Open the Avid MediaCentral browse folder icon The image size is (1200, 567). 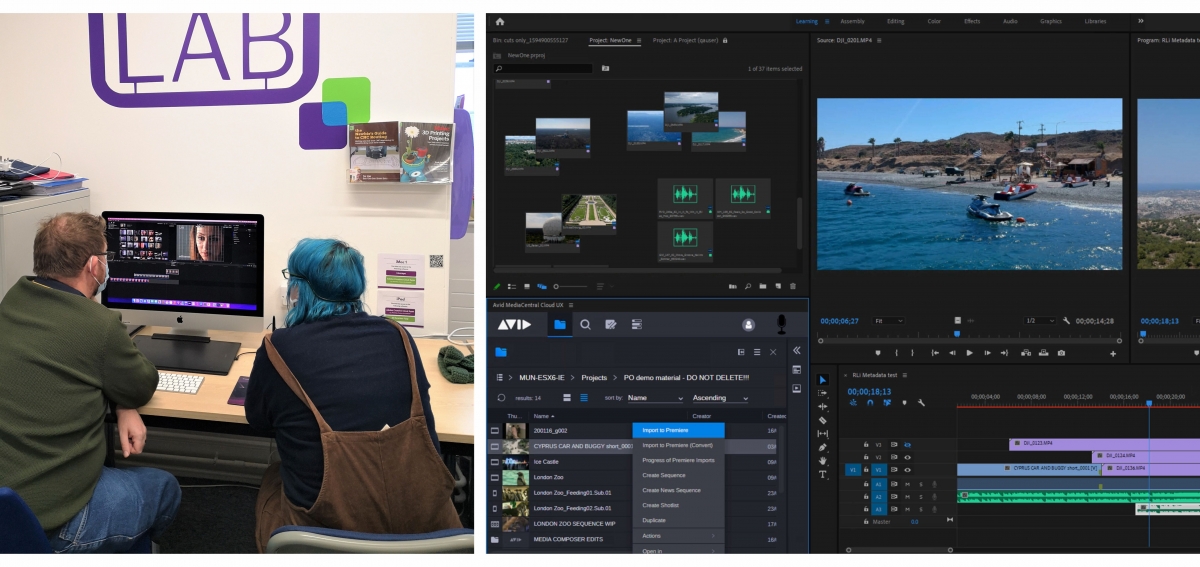pos(560,324)
